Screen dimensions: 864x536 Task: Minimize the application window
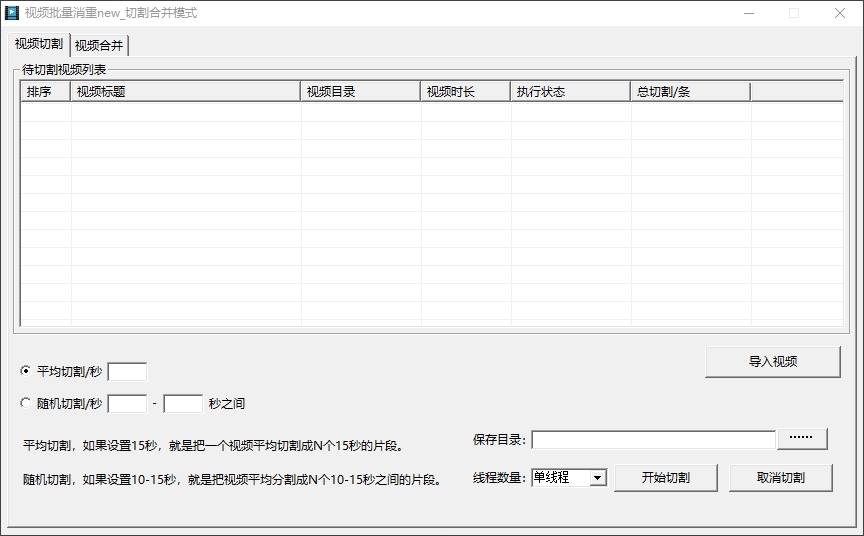749,13
